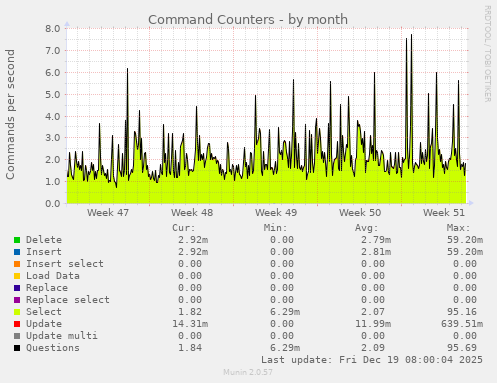Click Insert's average value 2.81m

[376, 252]
